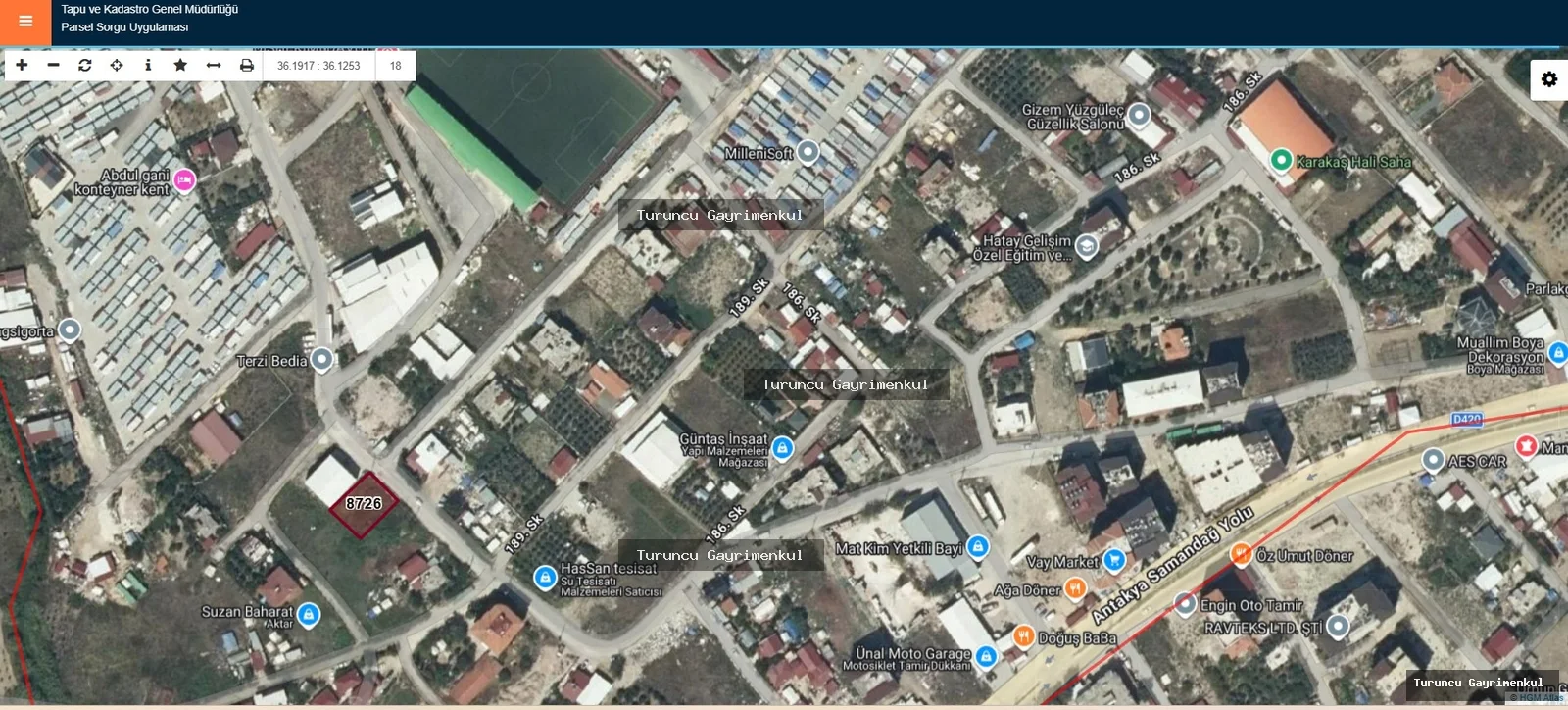Click the Parsel Sorgu Uygulaması title
Screen dimensions: 1568x710
124,27
